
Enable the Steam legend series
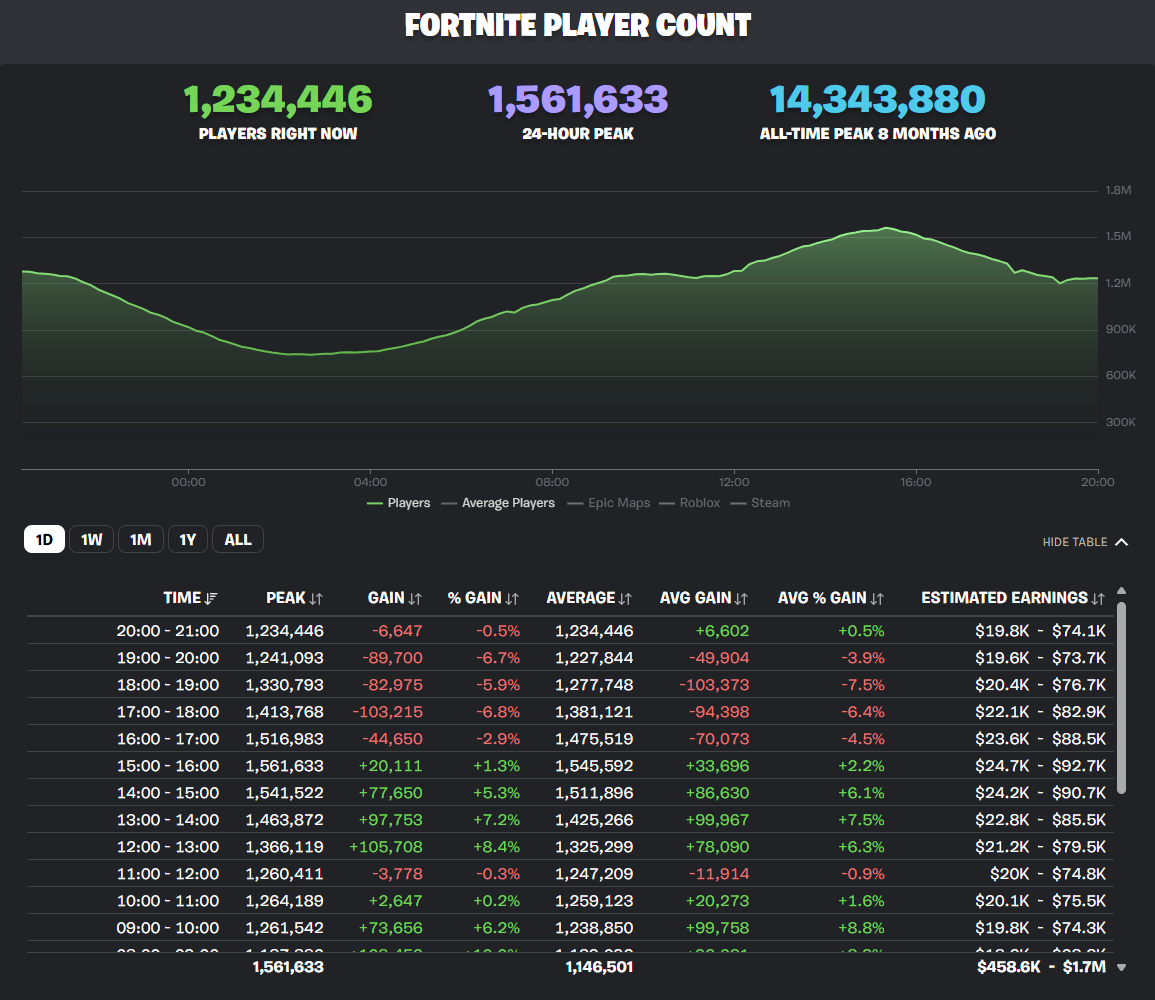pos(760,503)
